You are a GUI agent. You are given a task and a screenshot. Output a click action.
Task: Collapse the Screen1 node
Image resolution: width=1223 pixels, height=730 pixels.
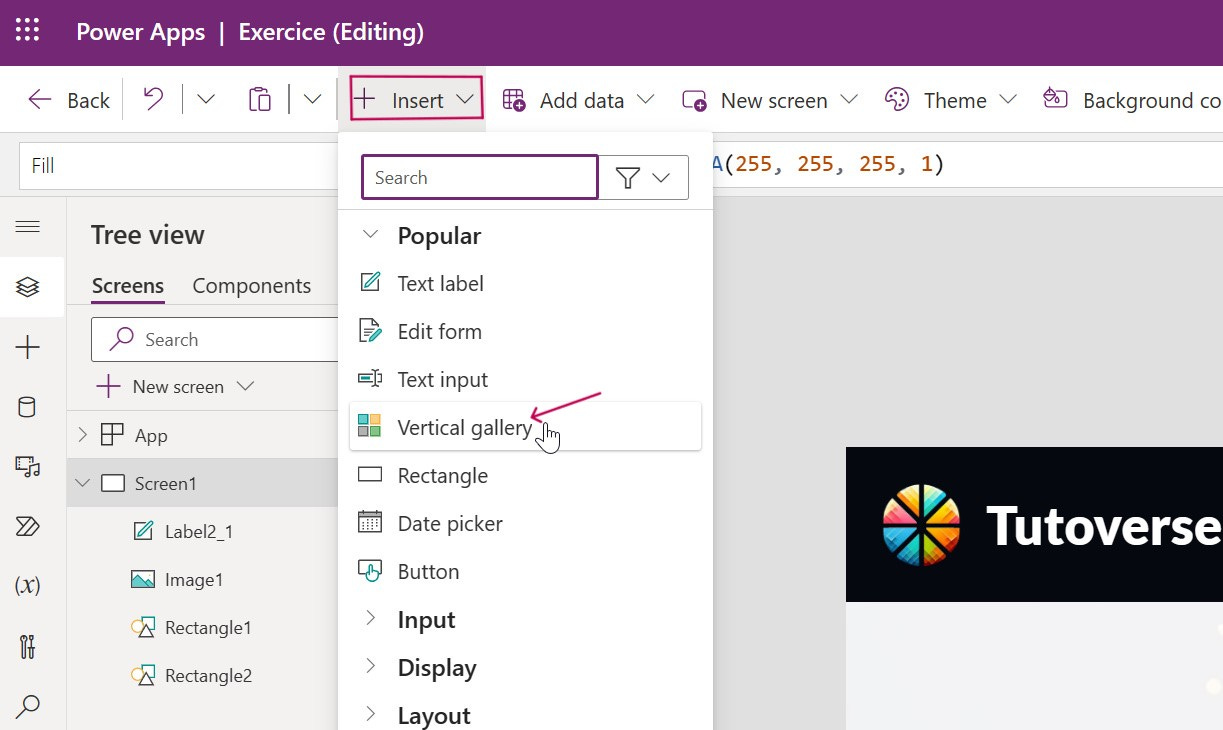(83, 483)
